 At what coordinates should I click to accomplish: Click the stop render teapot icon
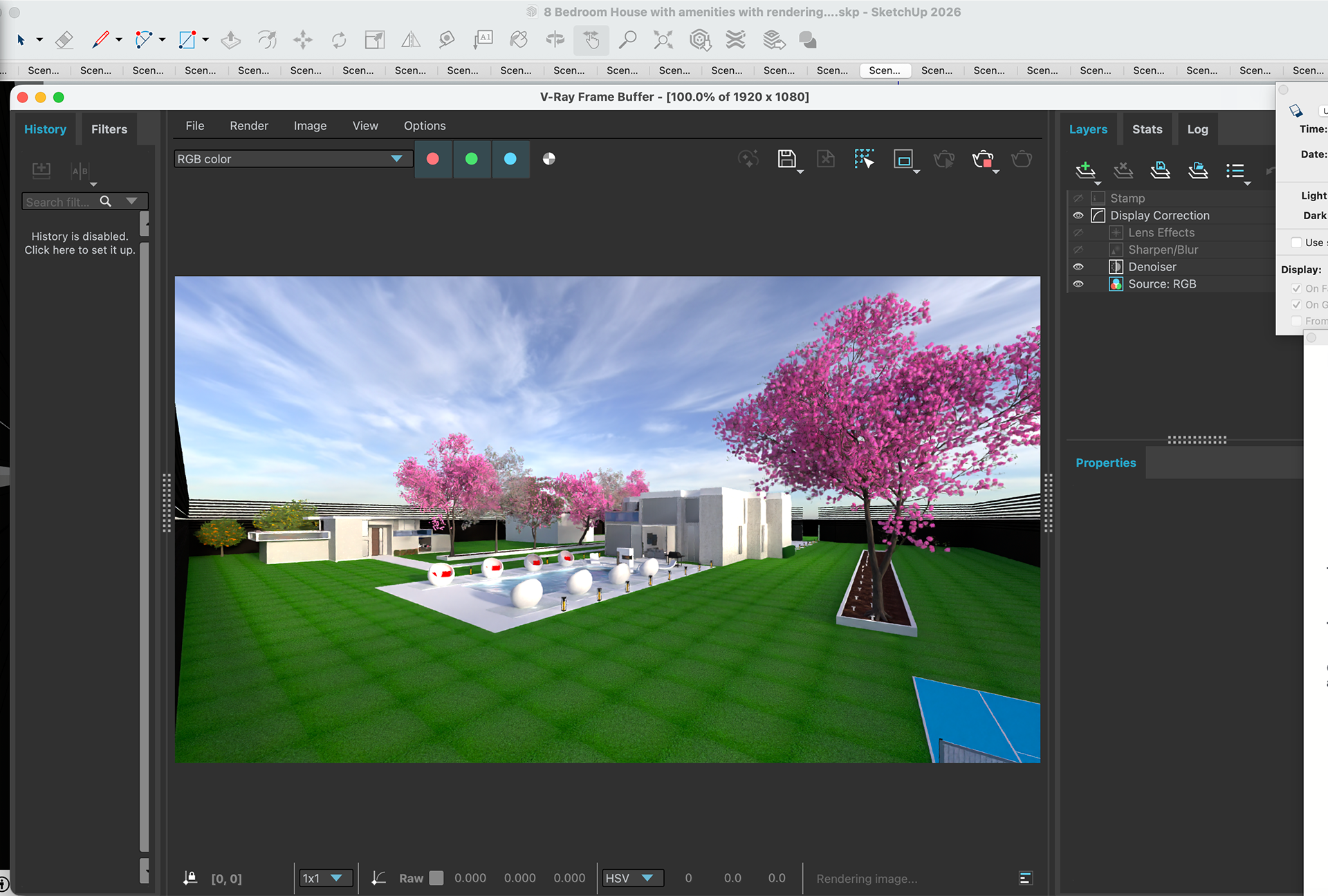click(x=982, y=160)
